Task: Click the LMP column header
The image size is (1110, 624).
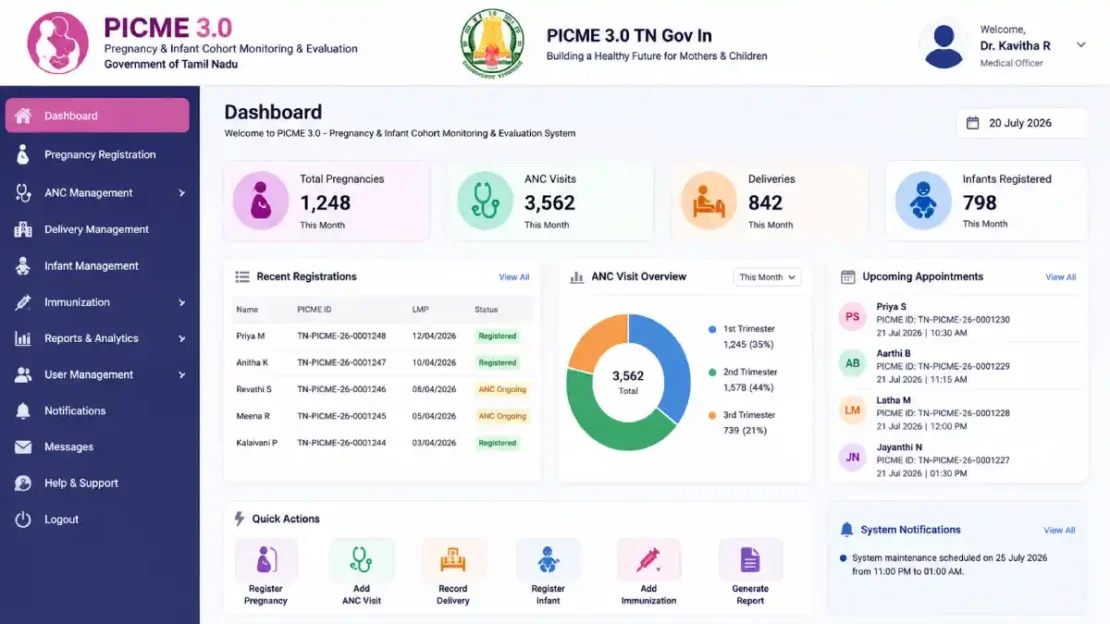Action: pos(420,310)
